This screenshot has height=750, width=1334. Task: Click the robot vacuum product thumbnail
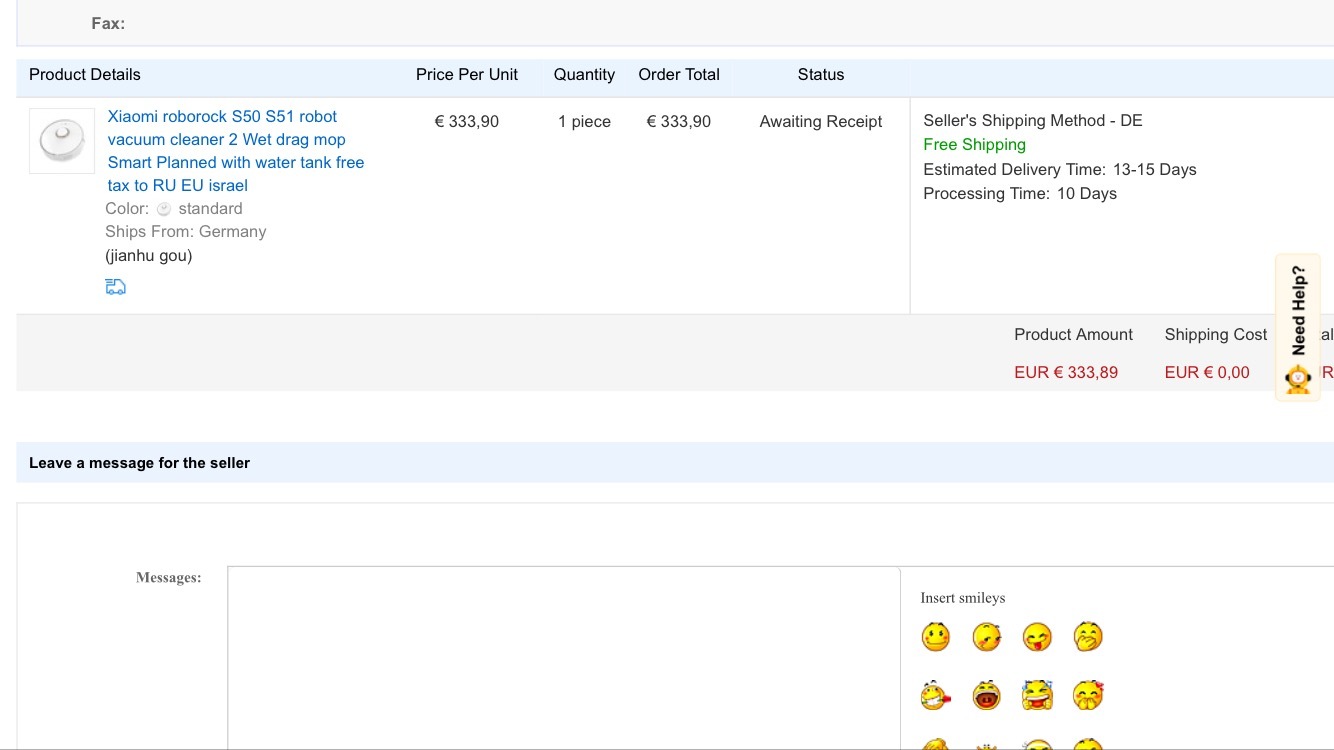click(x=62, y=141)
